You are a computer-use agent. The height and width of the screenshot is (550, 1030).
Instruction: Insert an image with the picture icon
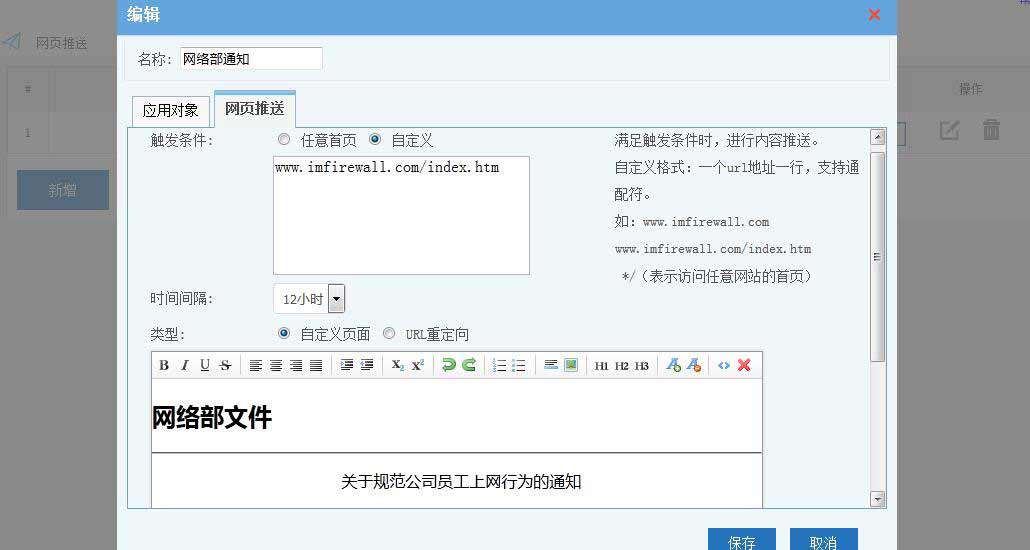coord(571,366)
